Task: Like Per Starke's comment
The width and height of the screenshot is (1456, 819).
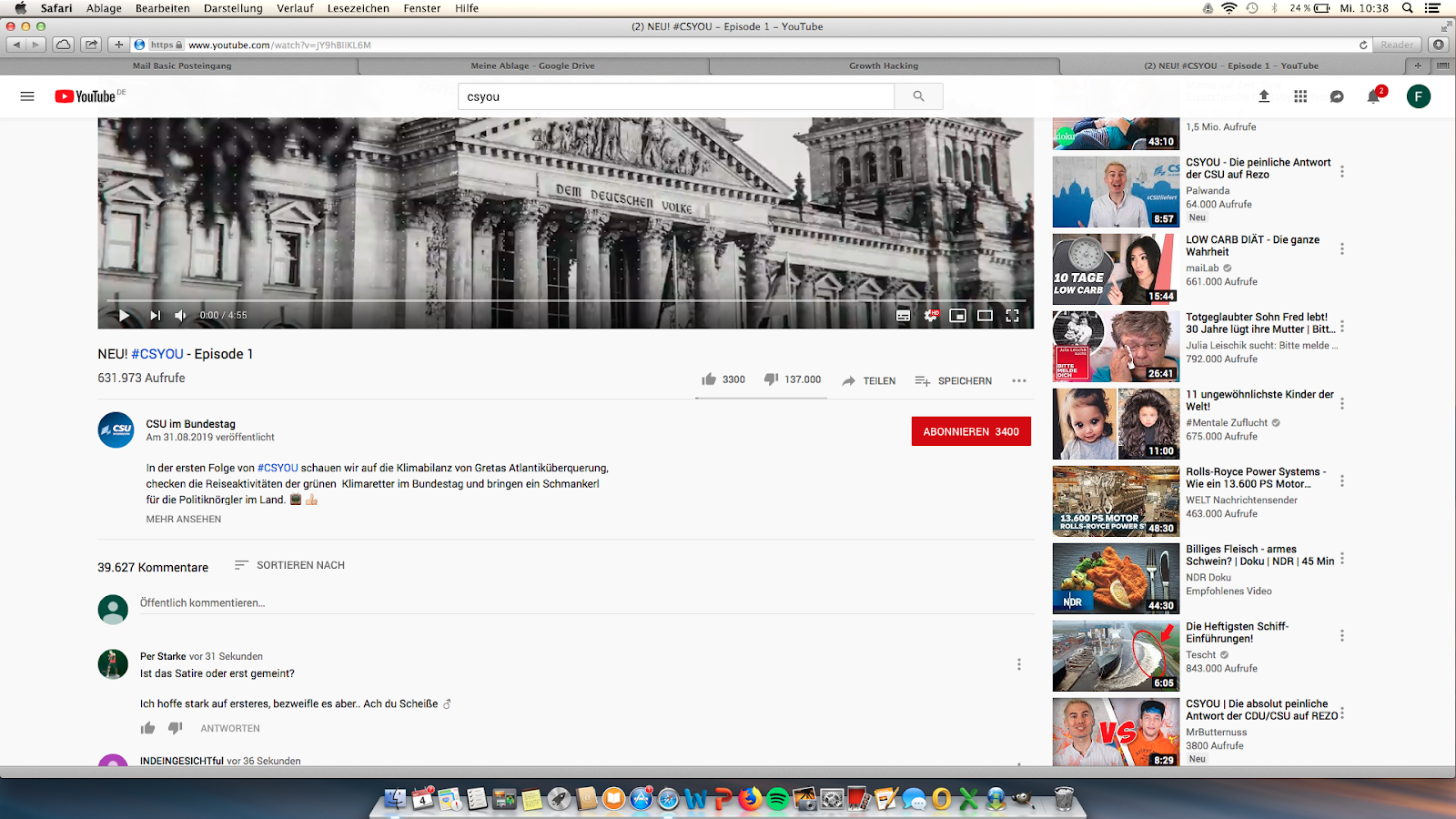Action: (147, 728)
